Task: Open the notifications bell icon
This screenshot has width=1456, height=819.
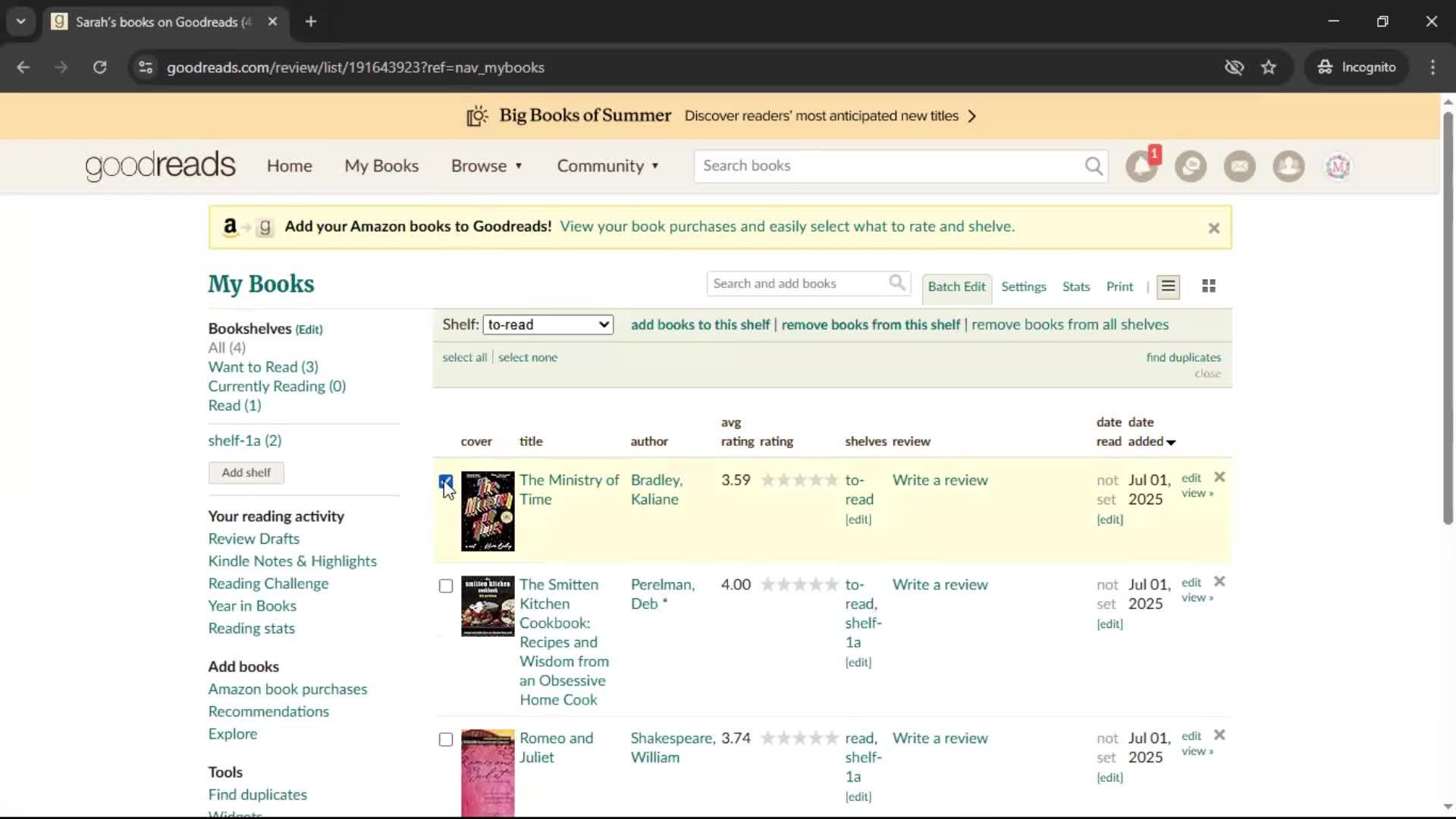Action: (1141, 166)
